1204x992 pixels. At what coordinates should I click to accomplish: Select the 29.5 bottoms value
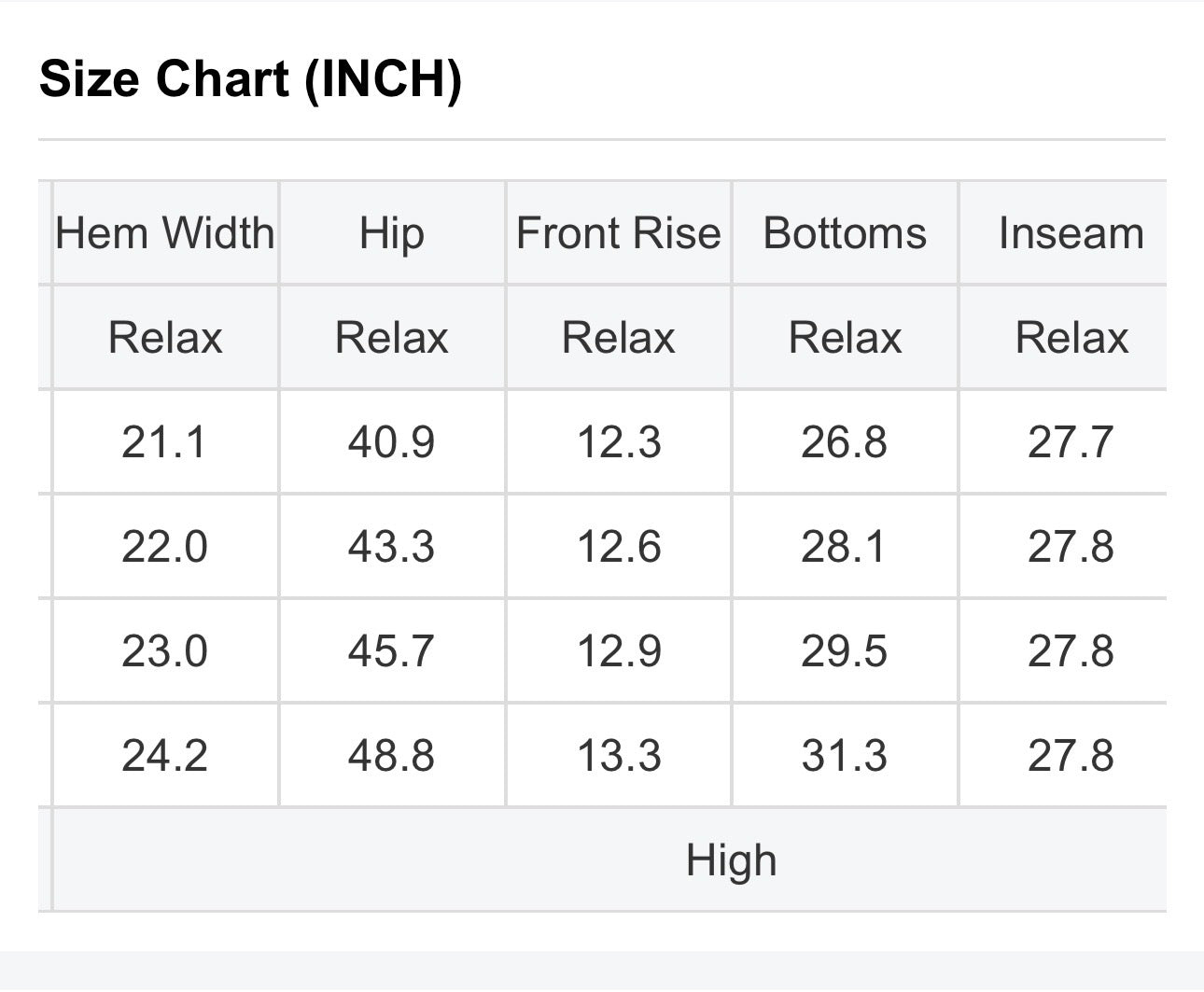pyautogui.click(x=845, y=651)
